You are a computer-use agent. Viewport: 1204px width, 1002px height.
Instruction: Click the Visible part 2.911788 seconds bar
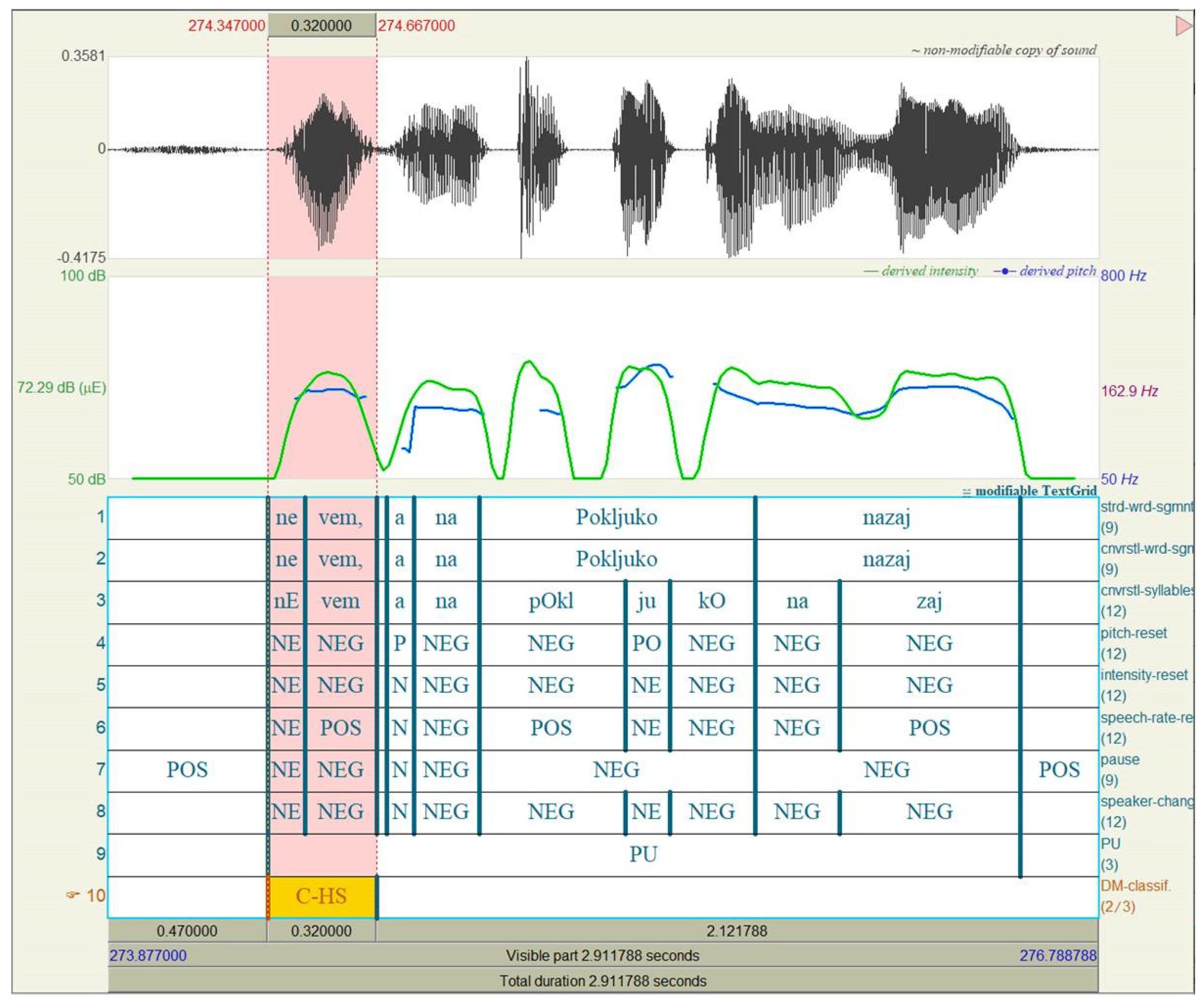602,956
